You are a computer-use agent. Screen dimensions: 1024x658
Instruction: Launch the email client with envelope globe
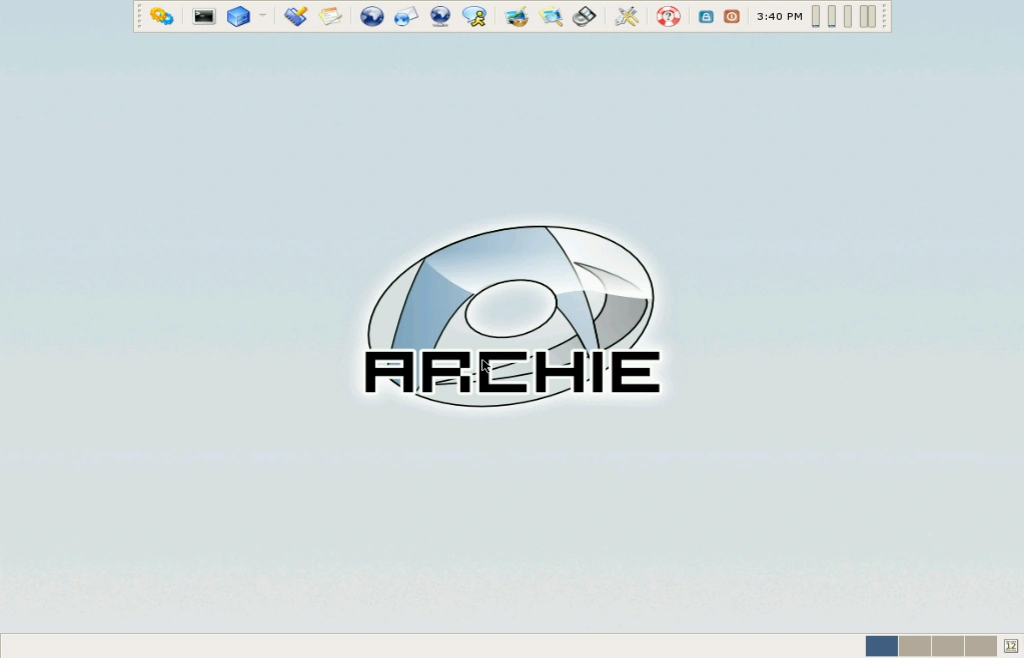pyautogui.click(x=404, y=16)
